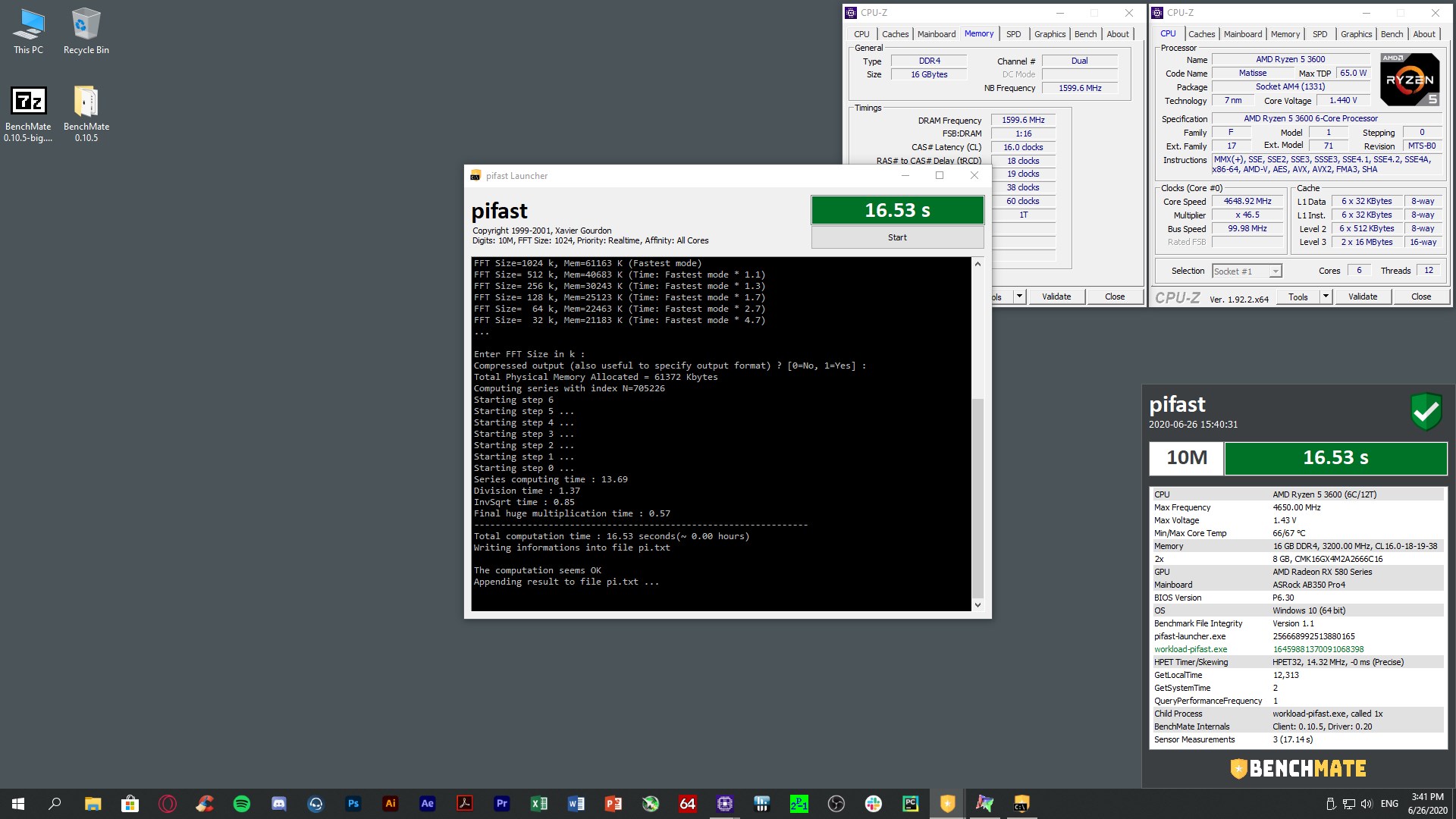Open PyCharm from taskbar

pyautogui.click(x=910, y=804)
